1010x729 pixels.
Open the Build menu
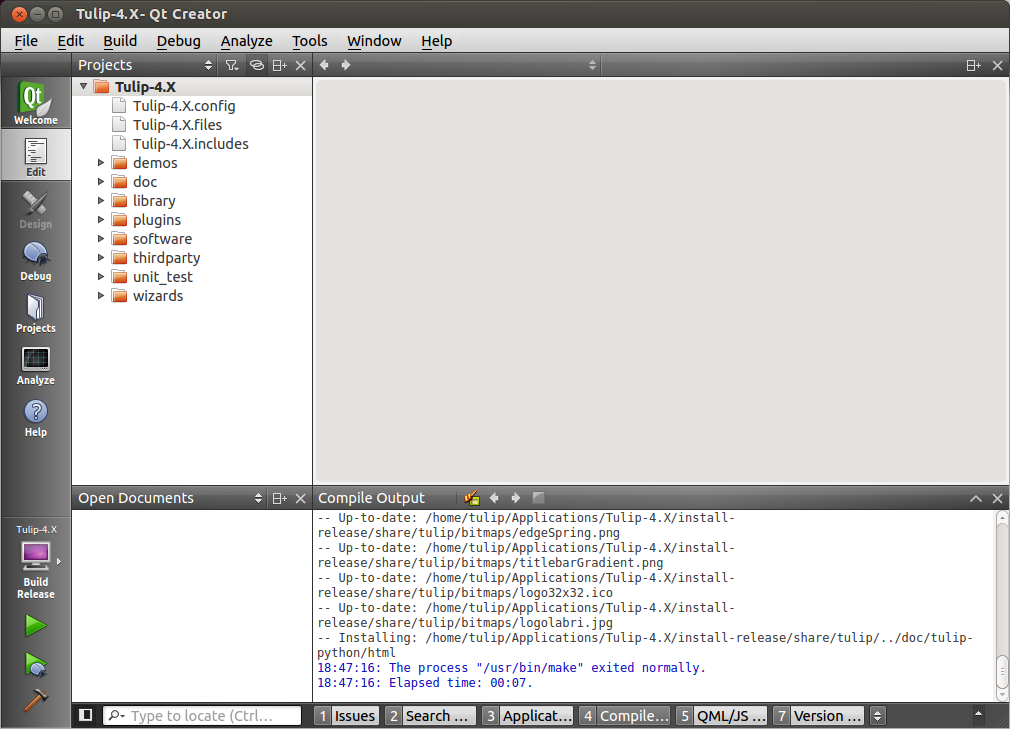(x=120, y=41)
